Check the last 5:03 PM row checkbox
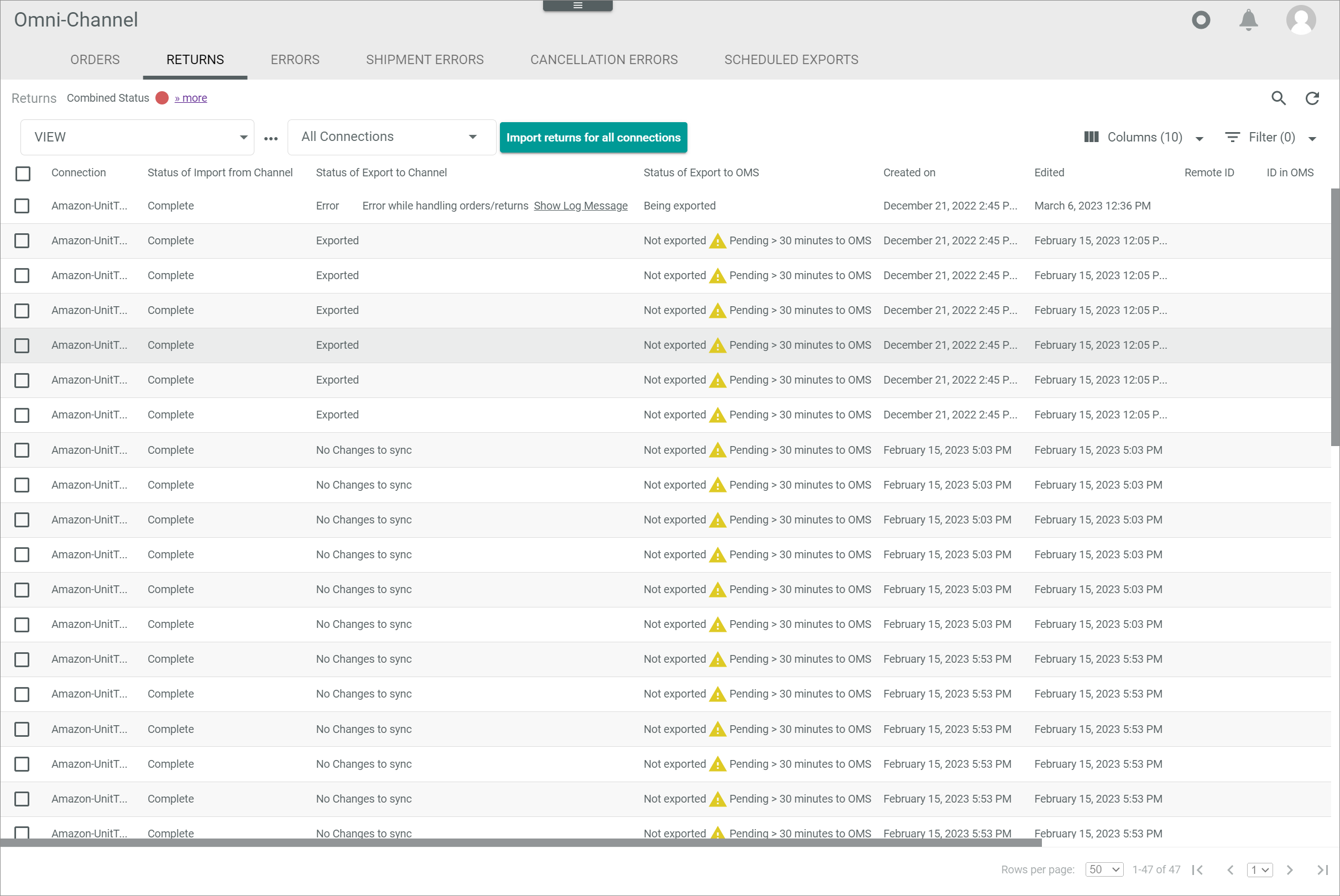1340x896 pixels. (22, 625)
